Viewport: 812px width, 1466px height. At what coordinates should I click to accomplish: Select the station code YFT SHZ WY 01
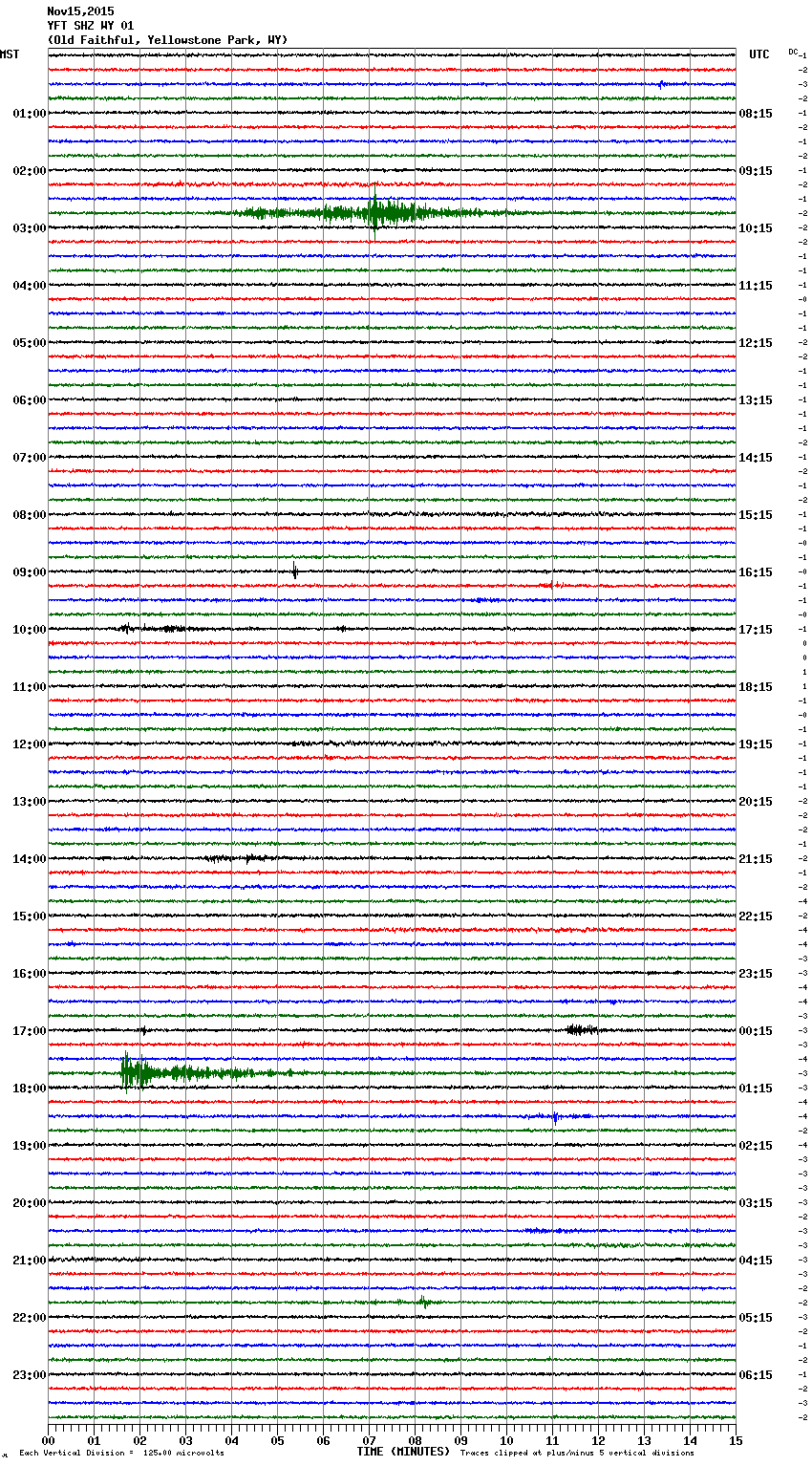click(x=91, y=26)
